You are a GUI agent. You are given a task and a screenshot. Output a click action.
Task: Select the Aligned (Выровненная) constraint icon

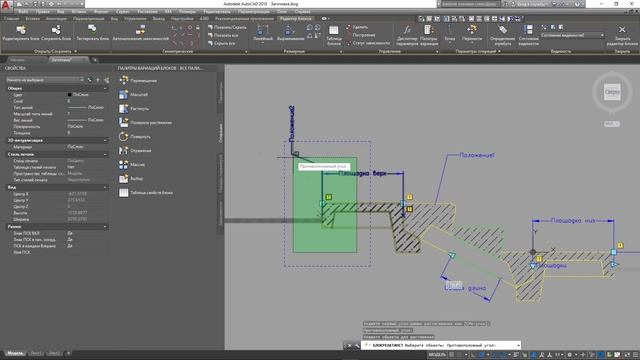pos(290,30)
